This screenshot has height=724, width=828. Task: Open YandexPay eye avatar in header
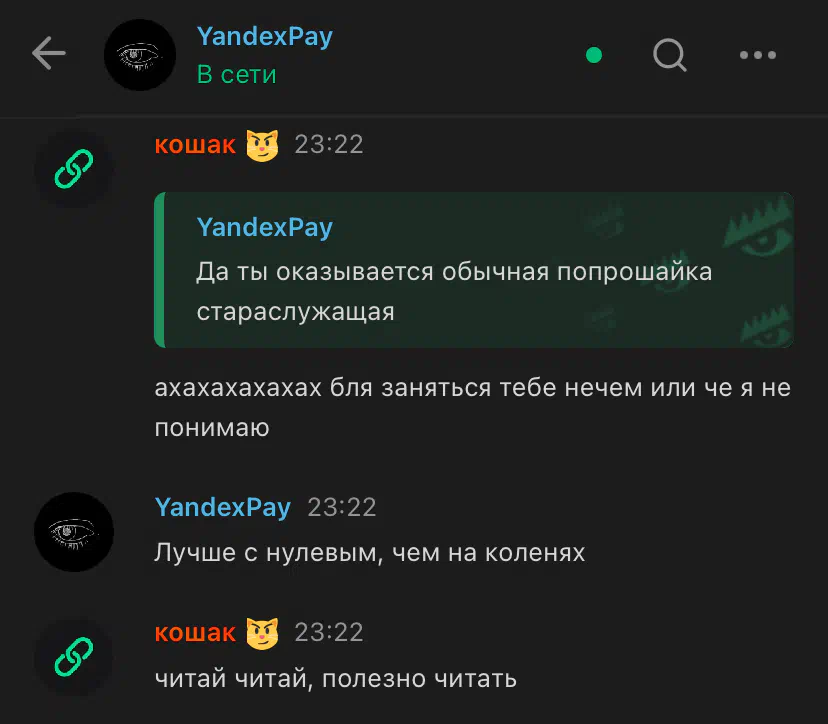coord(140,55)
